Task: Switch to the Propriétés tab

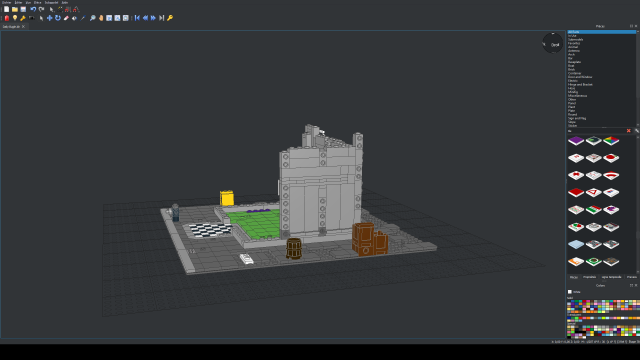Action: (x=589, y=277)
